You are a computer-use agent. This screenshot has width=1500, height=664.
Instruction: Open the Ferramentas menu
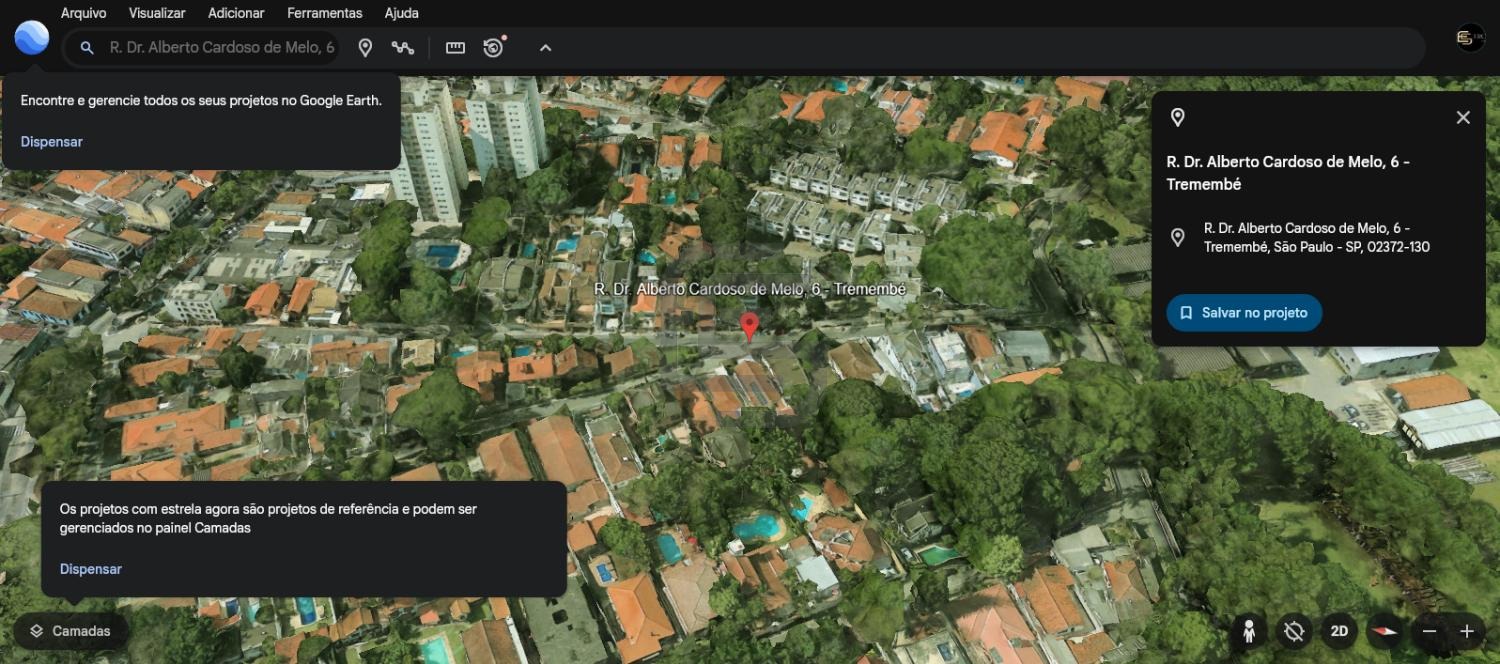(324, 13)
